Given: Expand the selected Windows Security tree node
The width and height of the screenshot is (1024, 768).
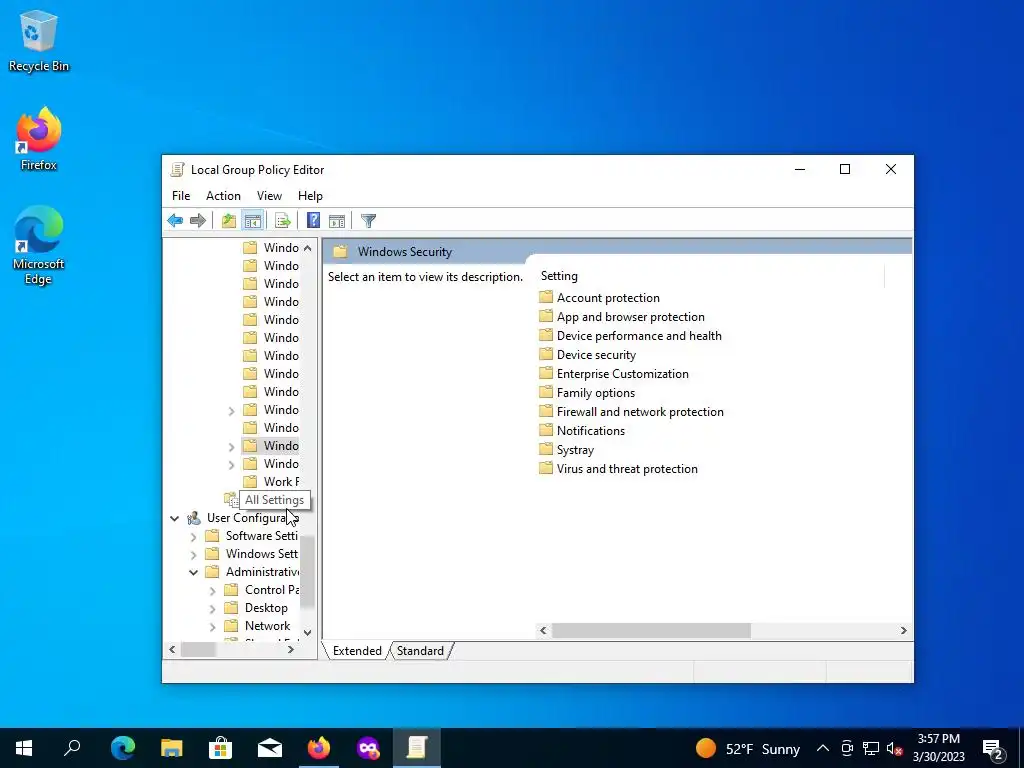Looking at the screenshot, I should point(231,447).
